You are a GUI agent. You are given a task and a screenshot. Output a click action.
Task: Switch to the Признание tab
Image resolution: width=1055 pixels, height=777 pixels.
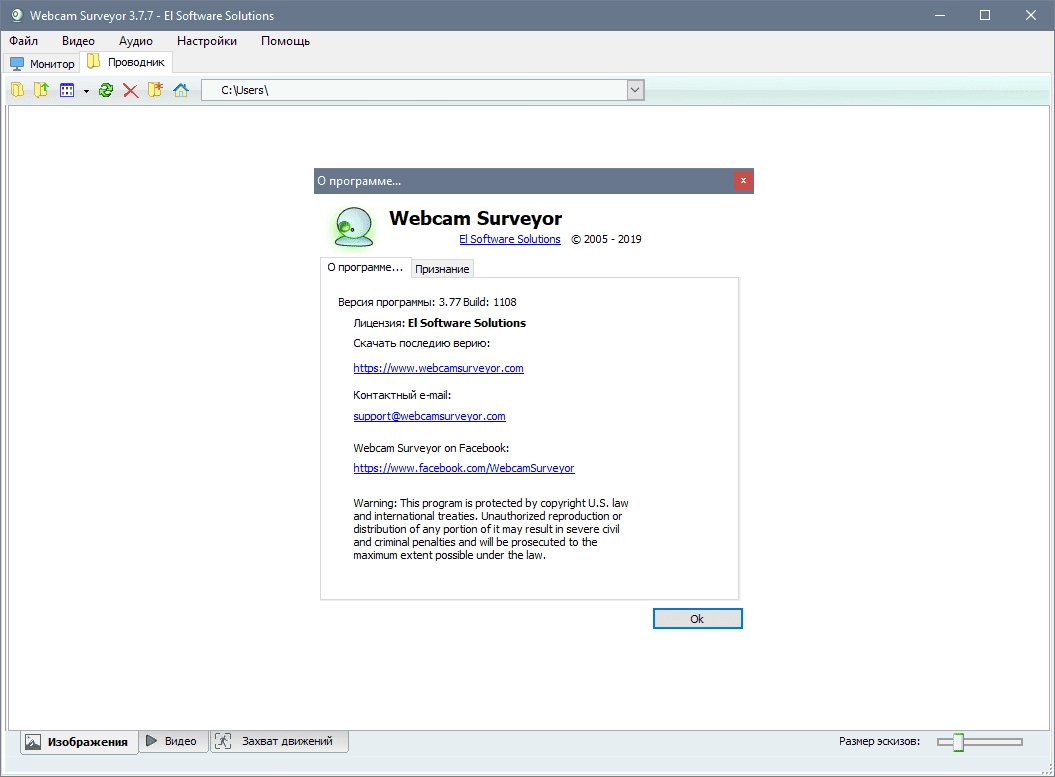pyautogui.click(x=442, y=268)
